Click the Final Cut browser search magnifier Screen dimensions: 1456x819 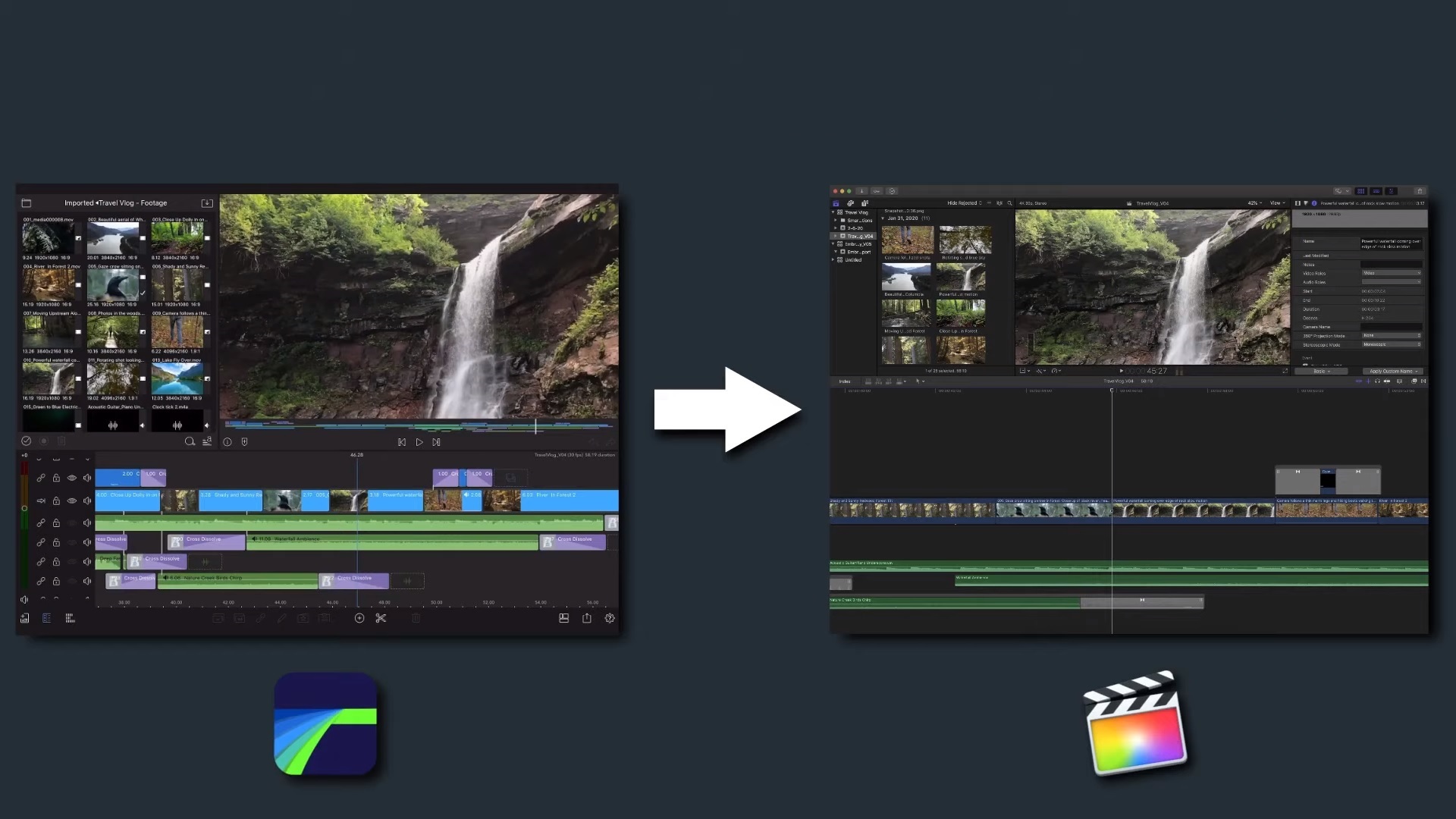tap(1009, 203)
